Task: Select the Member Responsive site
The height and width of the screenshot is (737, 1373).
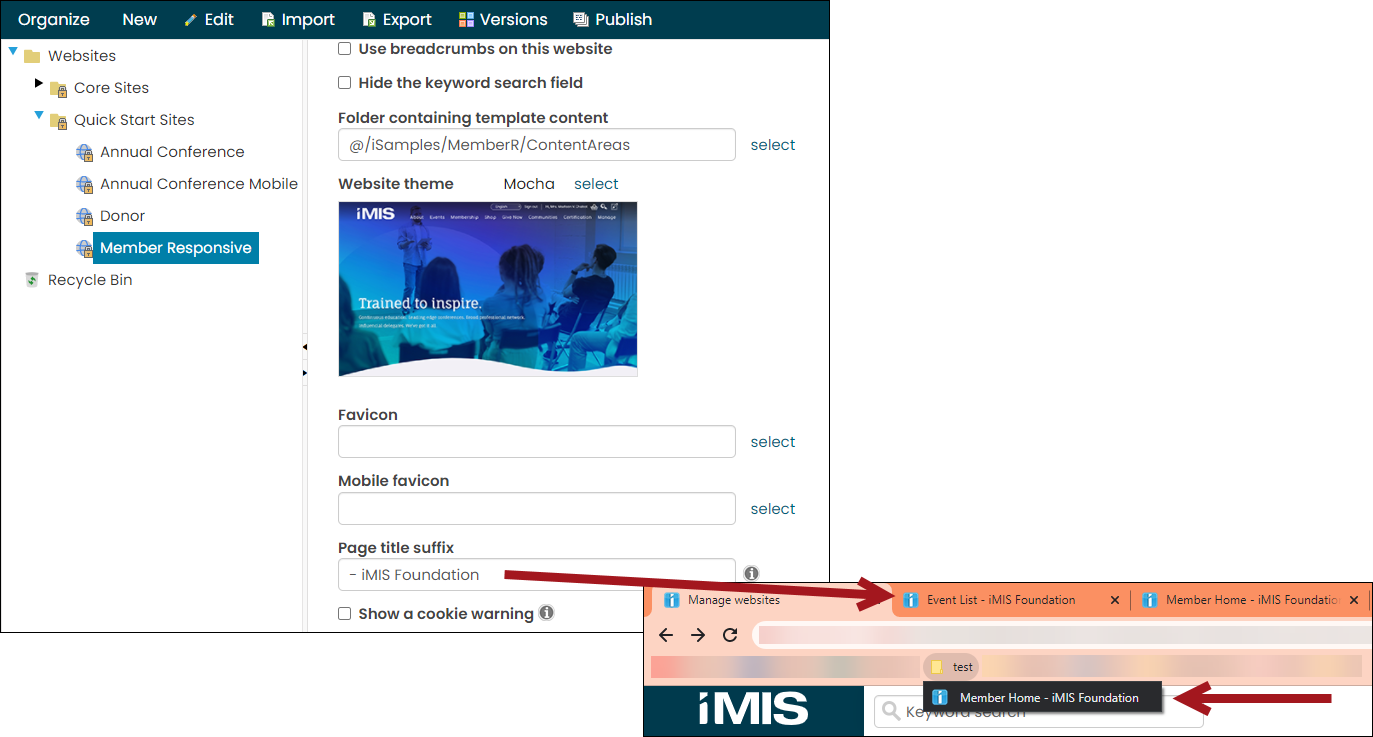Action: tap(176, 248)
